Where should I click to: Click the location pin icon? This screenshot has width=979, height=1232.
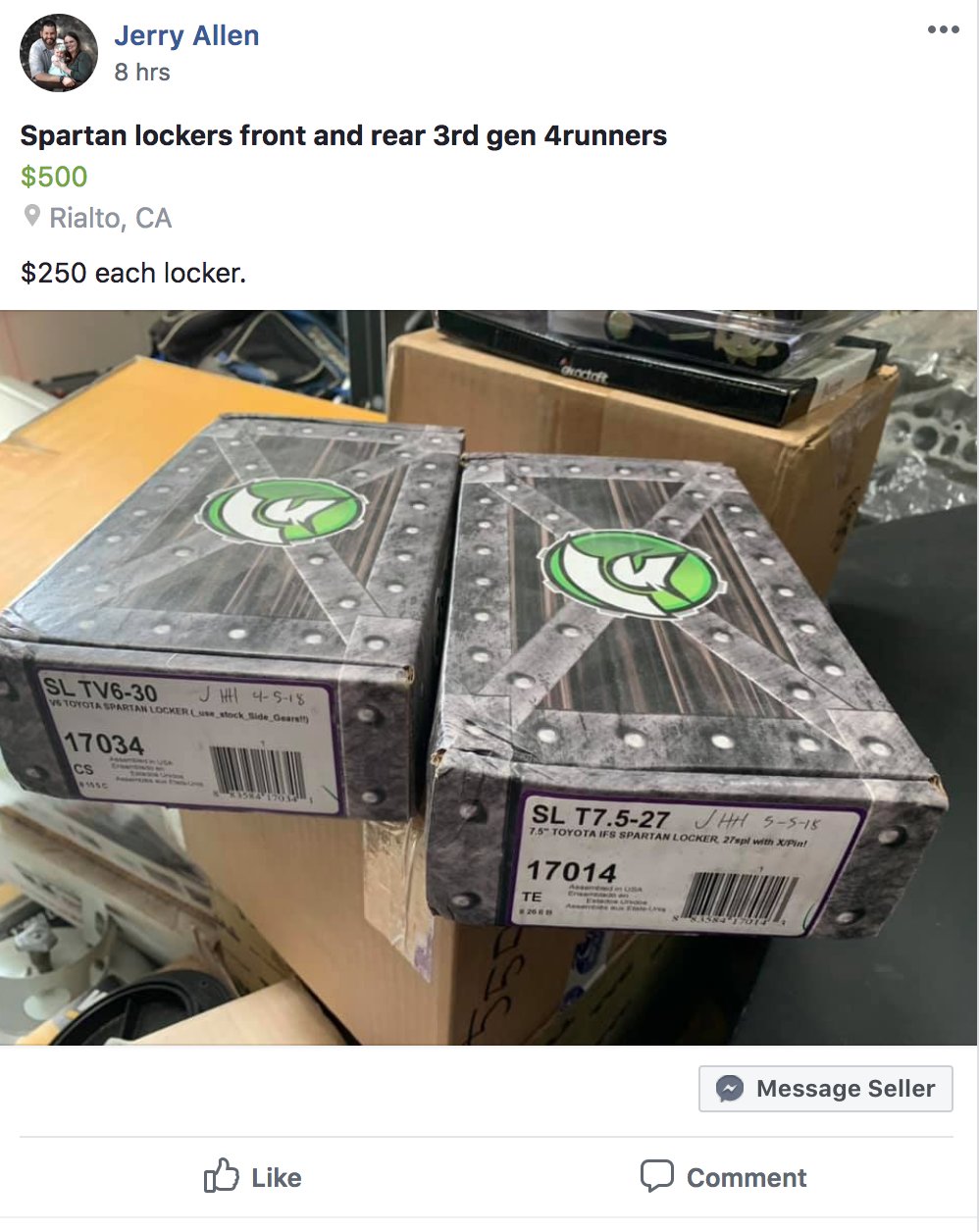coord(32,216)
